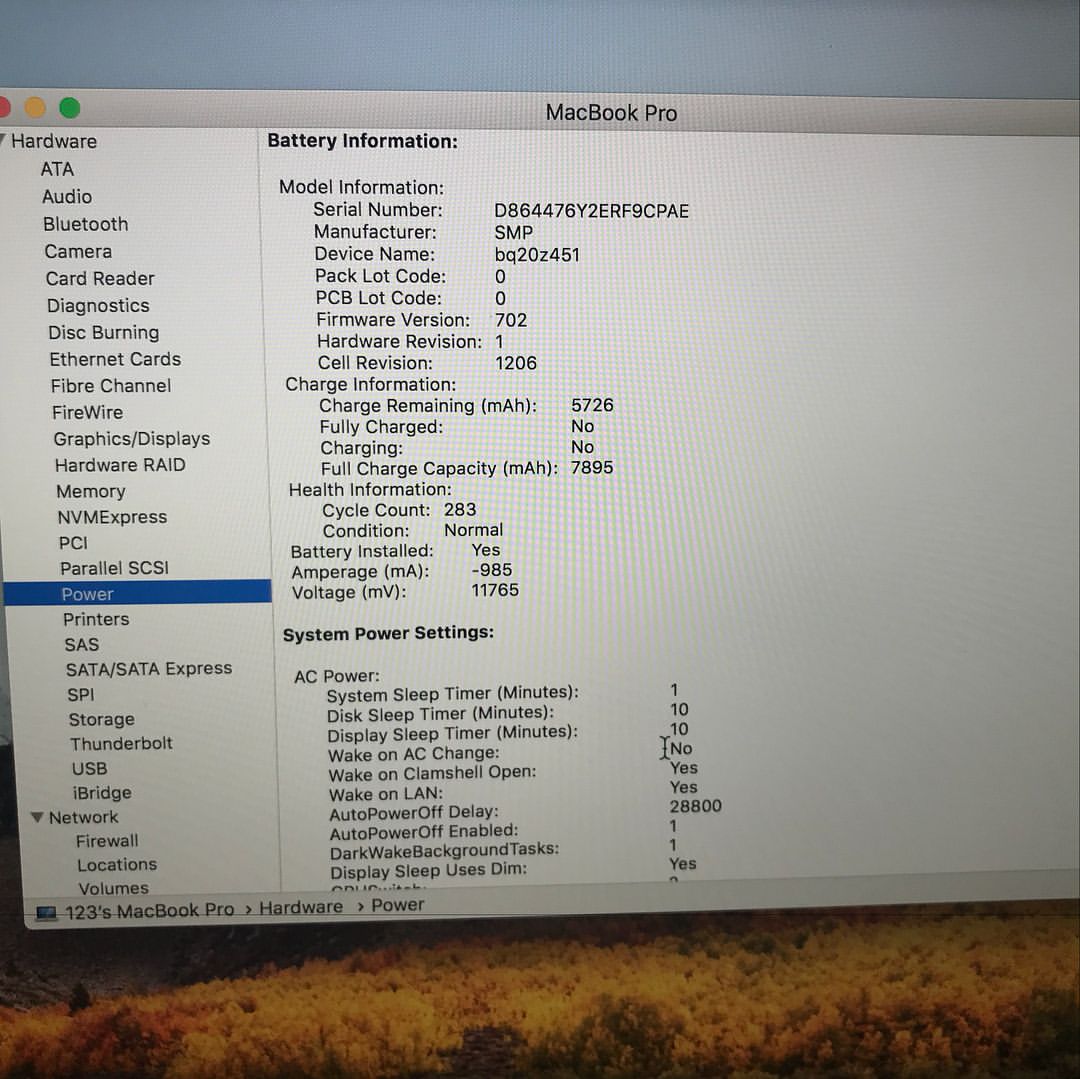Open the Fibre Channel entry

click(x=111, y=386)
